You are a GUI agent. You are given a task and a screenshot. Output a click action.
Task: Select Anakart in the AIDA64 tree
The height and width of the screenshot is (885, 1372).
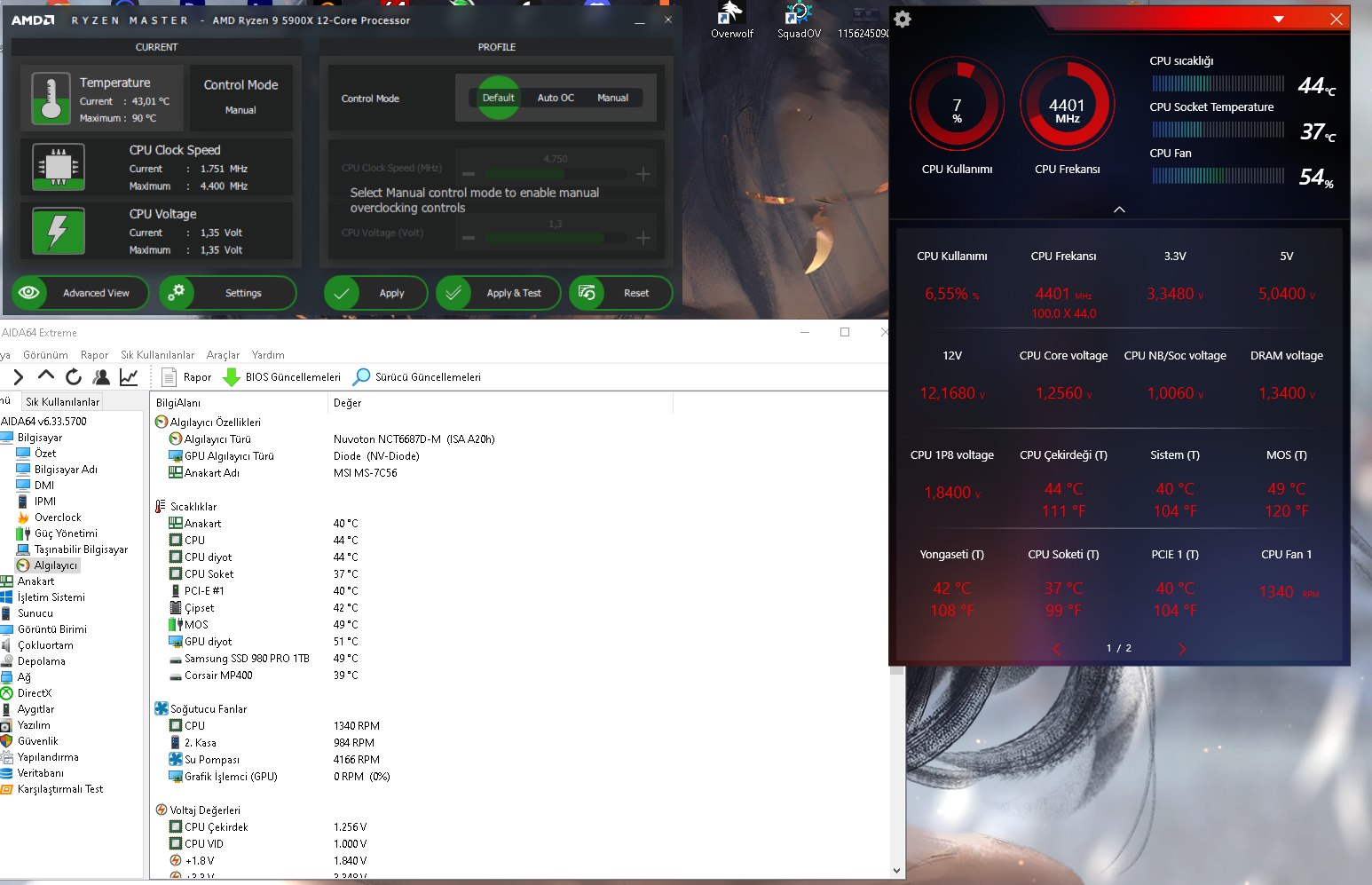pos(35,581)
